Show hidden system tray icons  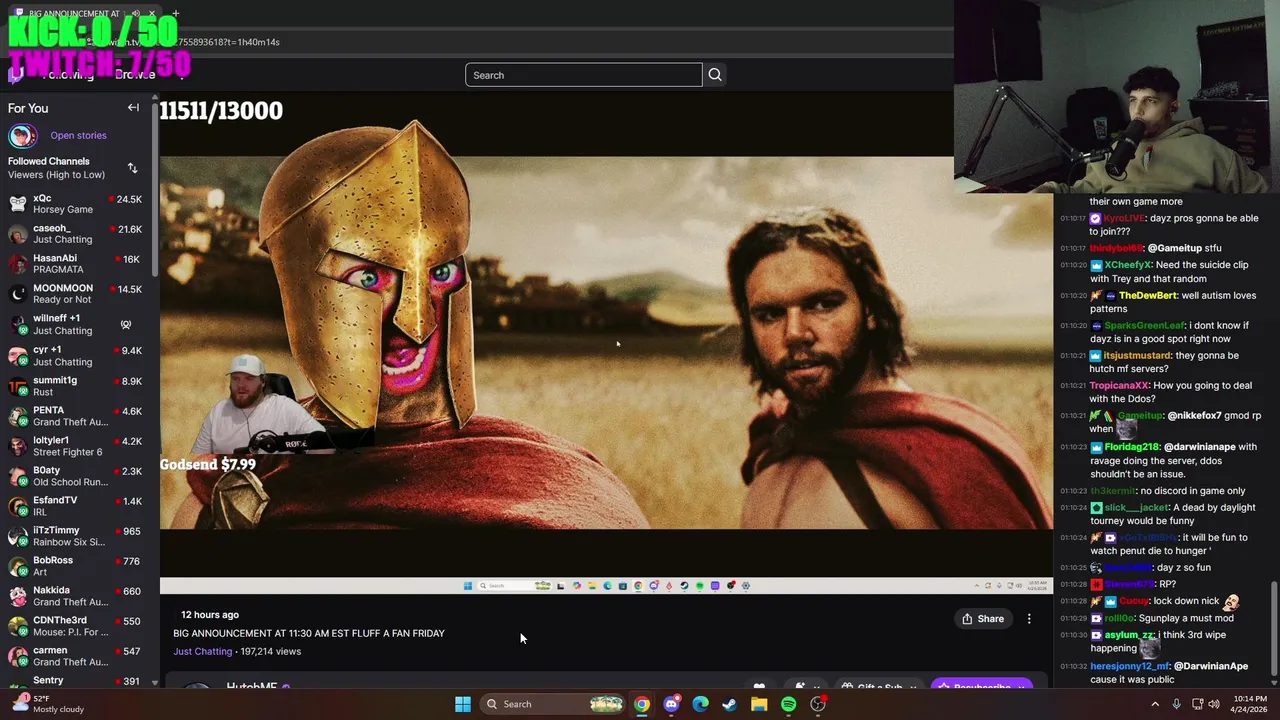click(1155, 704)
